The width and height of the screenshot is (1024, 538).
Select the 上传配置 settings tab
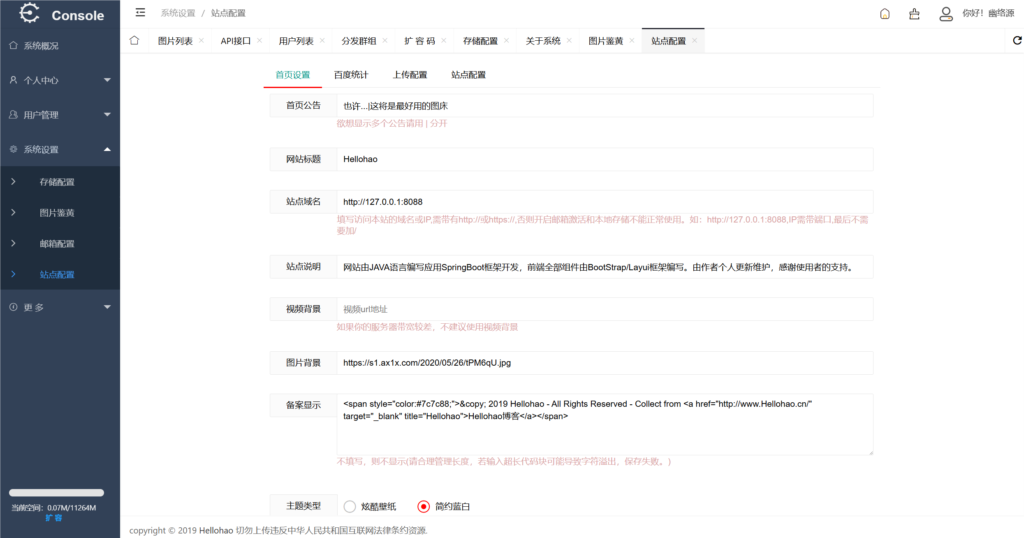(x=409, y=75)
